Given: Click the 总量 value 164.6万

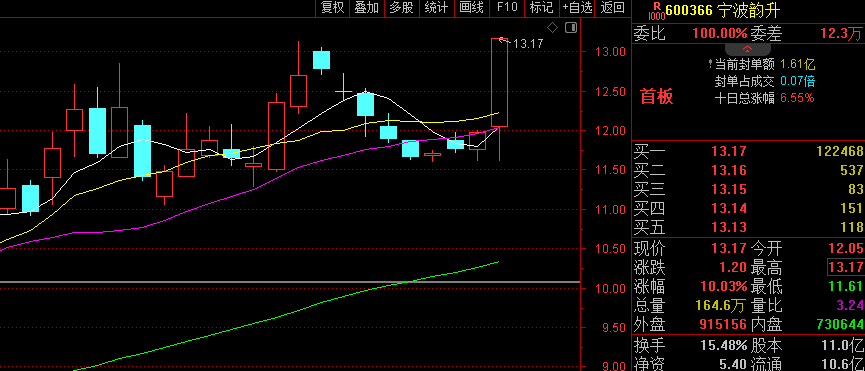Looking at the screenshot, I should [719, 305].
